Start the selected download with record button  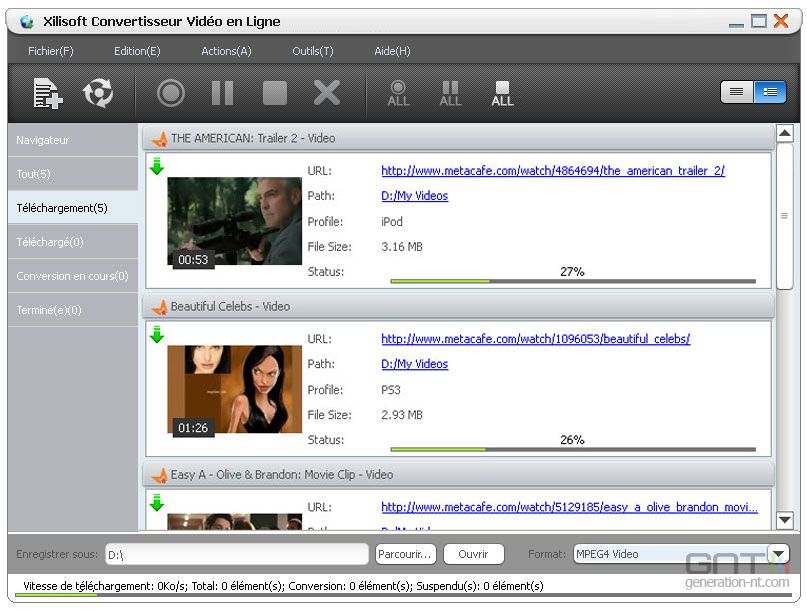(171, 93)
